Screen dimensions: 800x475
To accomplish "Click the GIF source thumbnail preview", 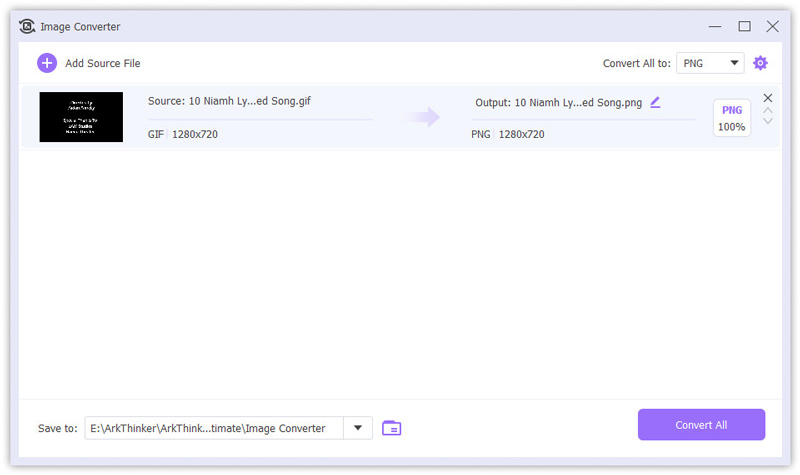I will pyautogui.click(x=81, y=117).
